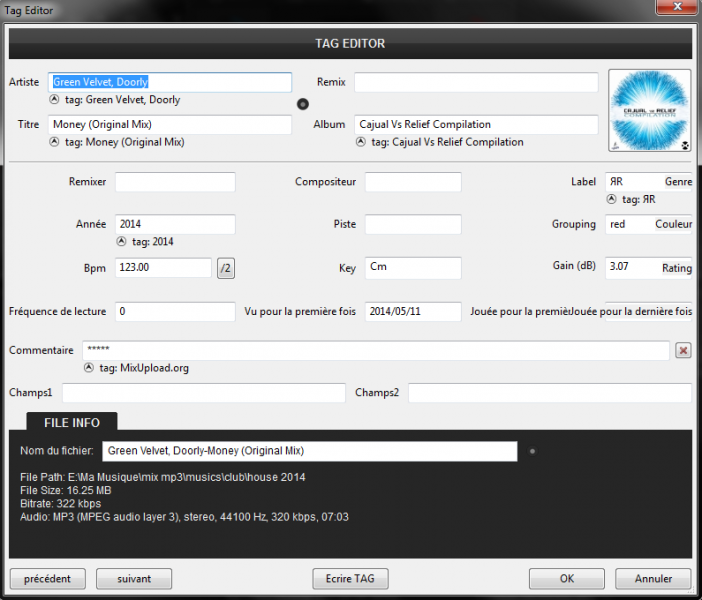Go to next track with suivant
This screenshot has width=702, height=600.
coord(134,578)
